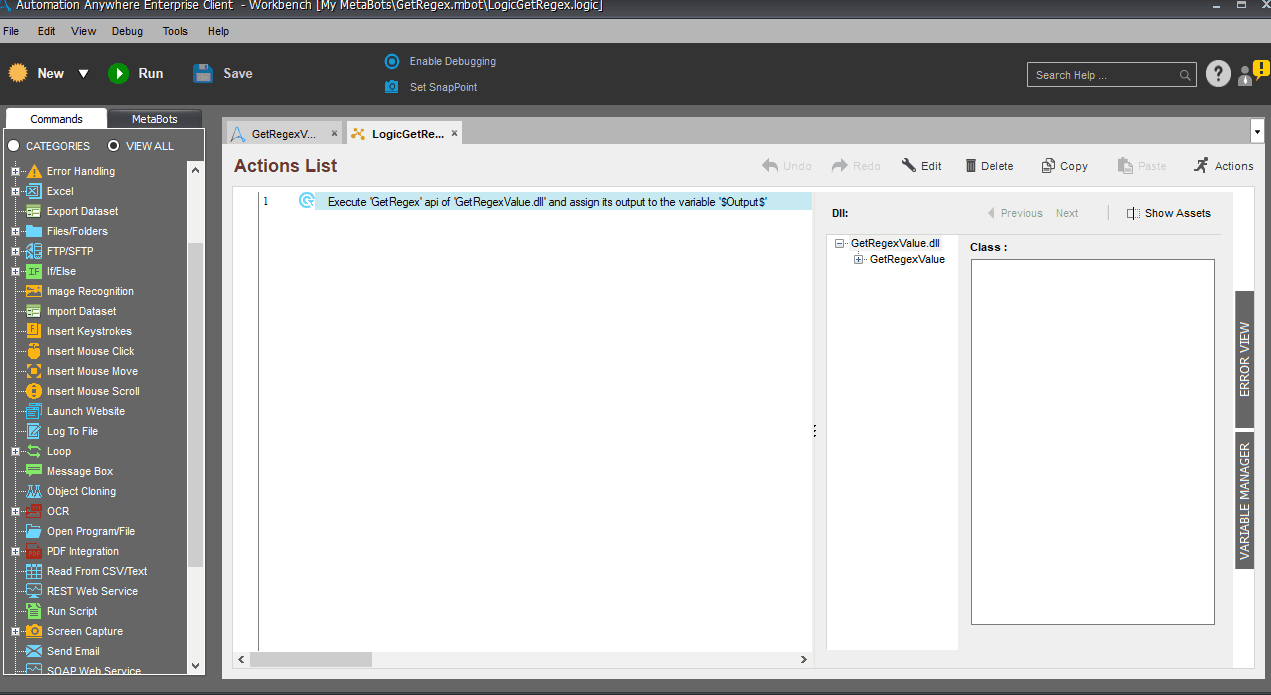Click the Edit wrench button
1271x695 pixels.
[921, 166]
